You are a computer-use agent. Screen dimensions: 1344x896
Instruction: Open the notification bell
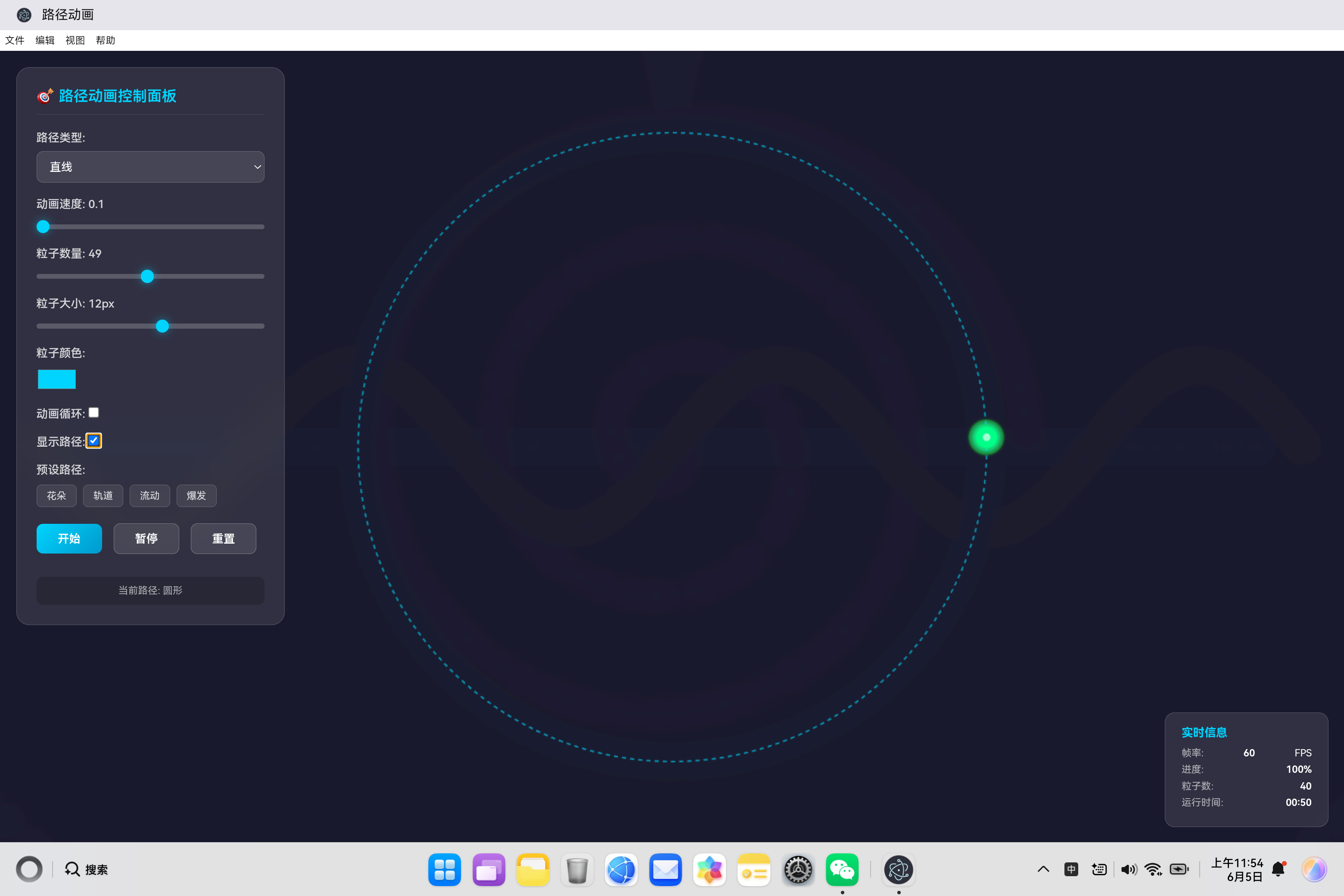[1279, 869]
